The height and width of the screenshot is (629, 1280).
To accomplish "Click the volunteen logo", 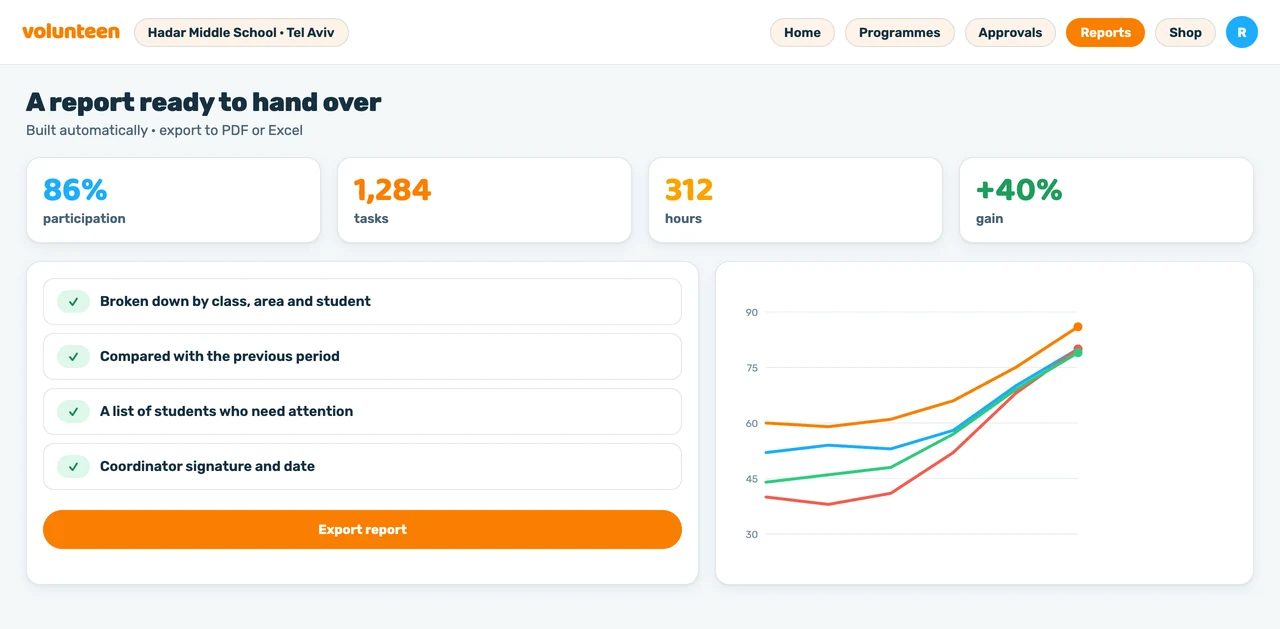I will click(x=71, y=32).
